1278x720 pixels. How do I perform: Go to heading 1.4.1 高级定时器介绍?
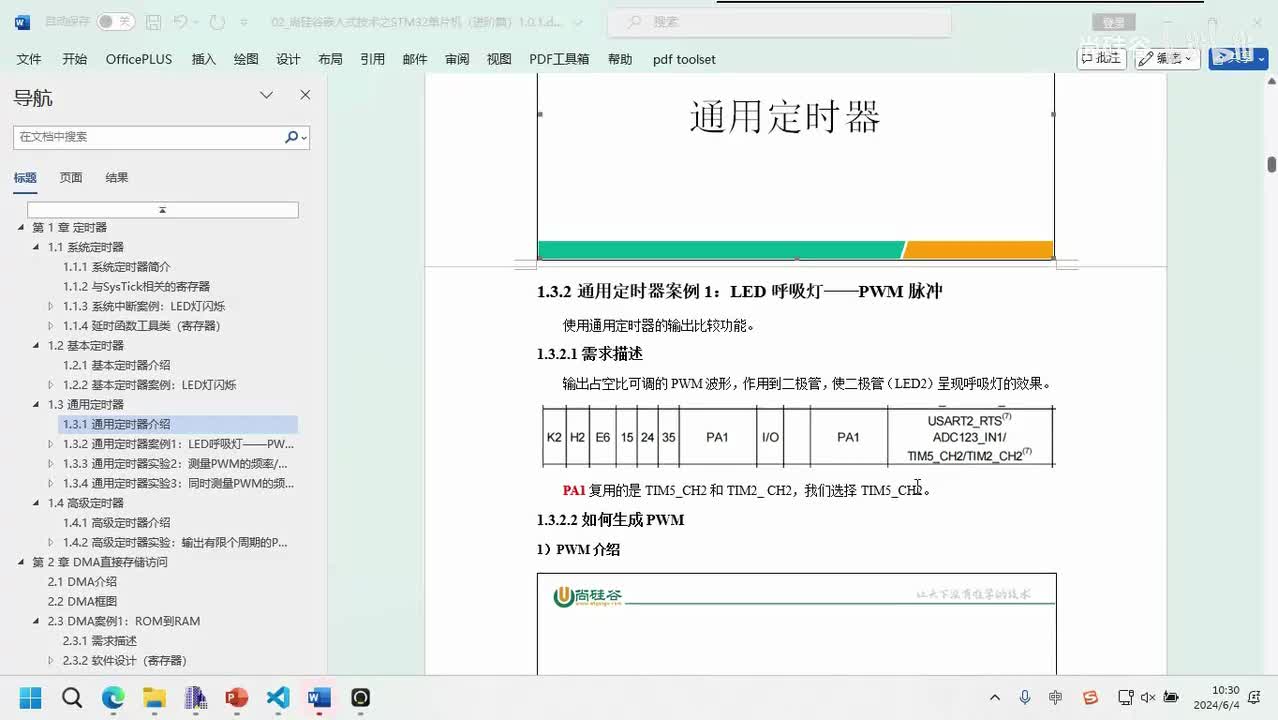tap(117, 523)
